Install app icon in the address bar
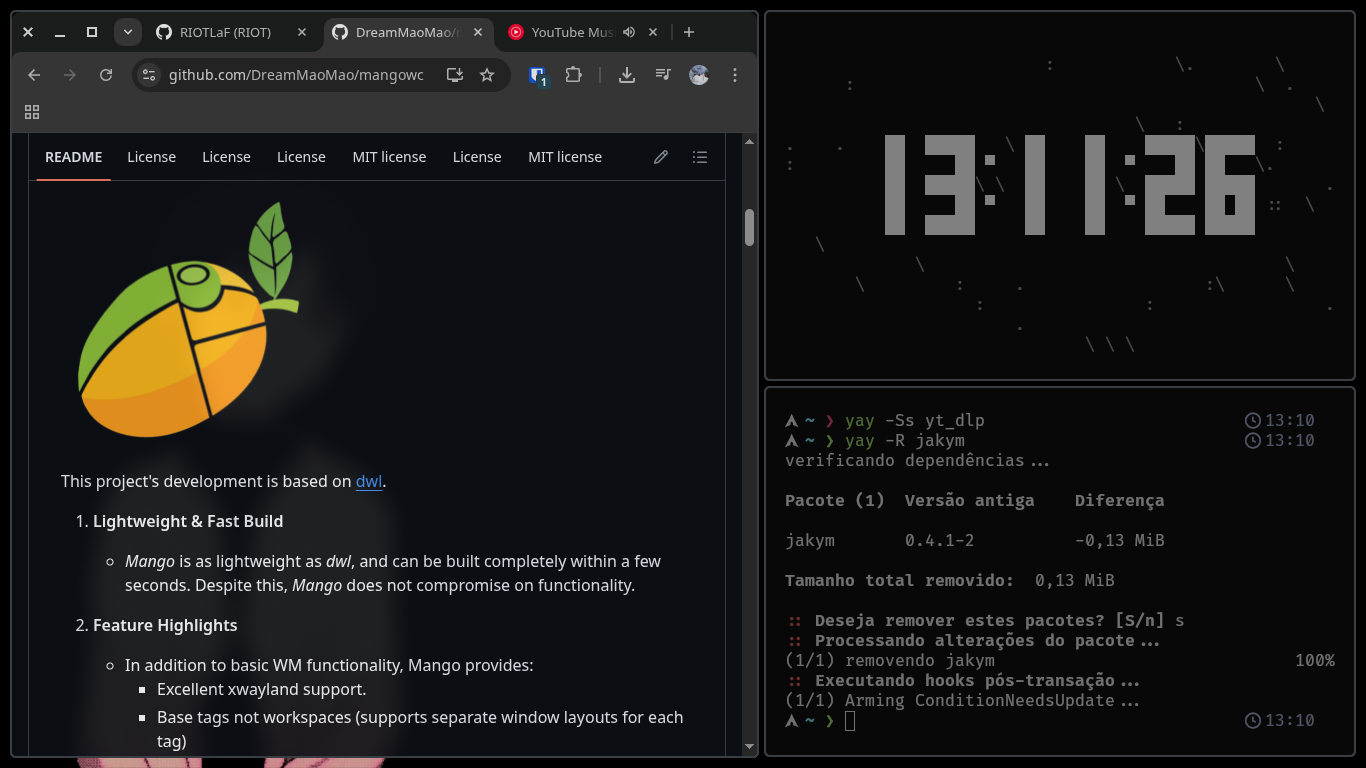 click(x=455, y=75)
